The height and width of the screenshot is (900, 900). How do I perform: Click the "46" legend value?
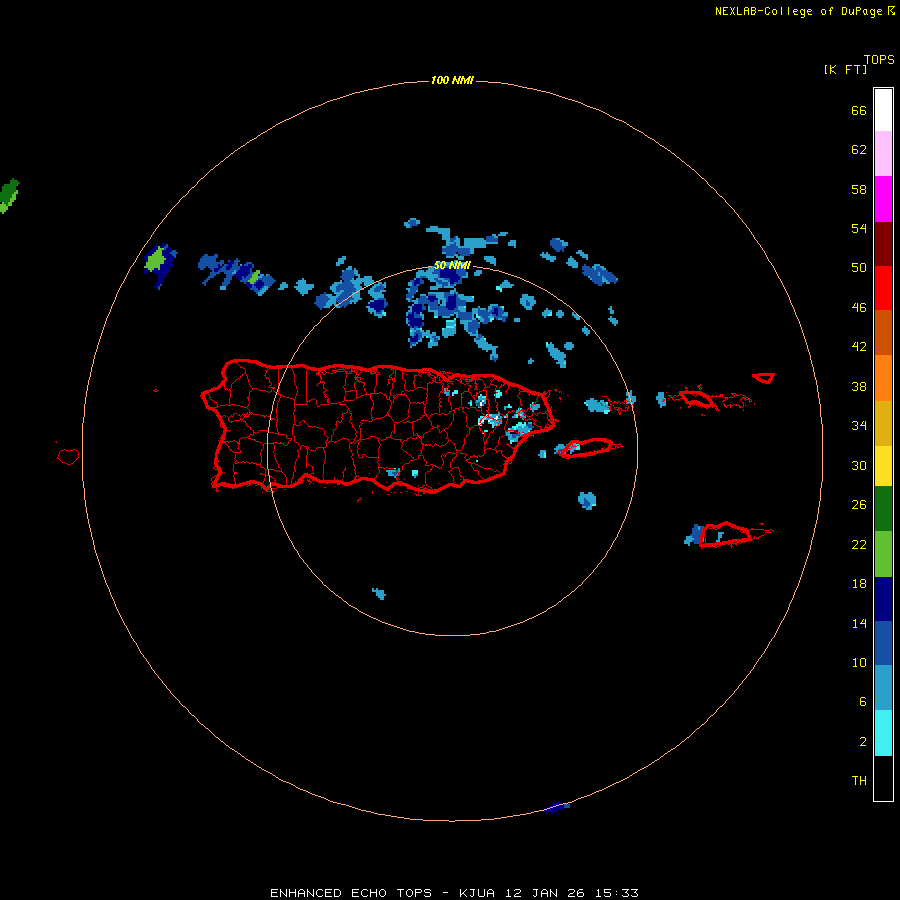point(859,308)
